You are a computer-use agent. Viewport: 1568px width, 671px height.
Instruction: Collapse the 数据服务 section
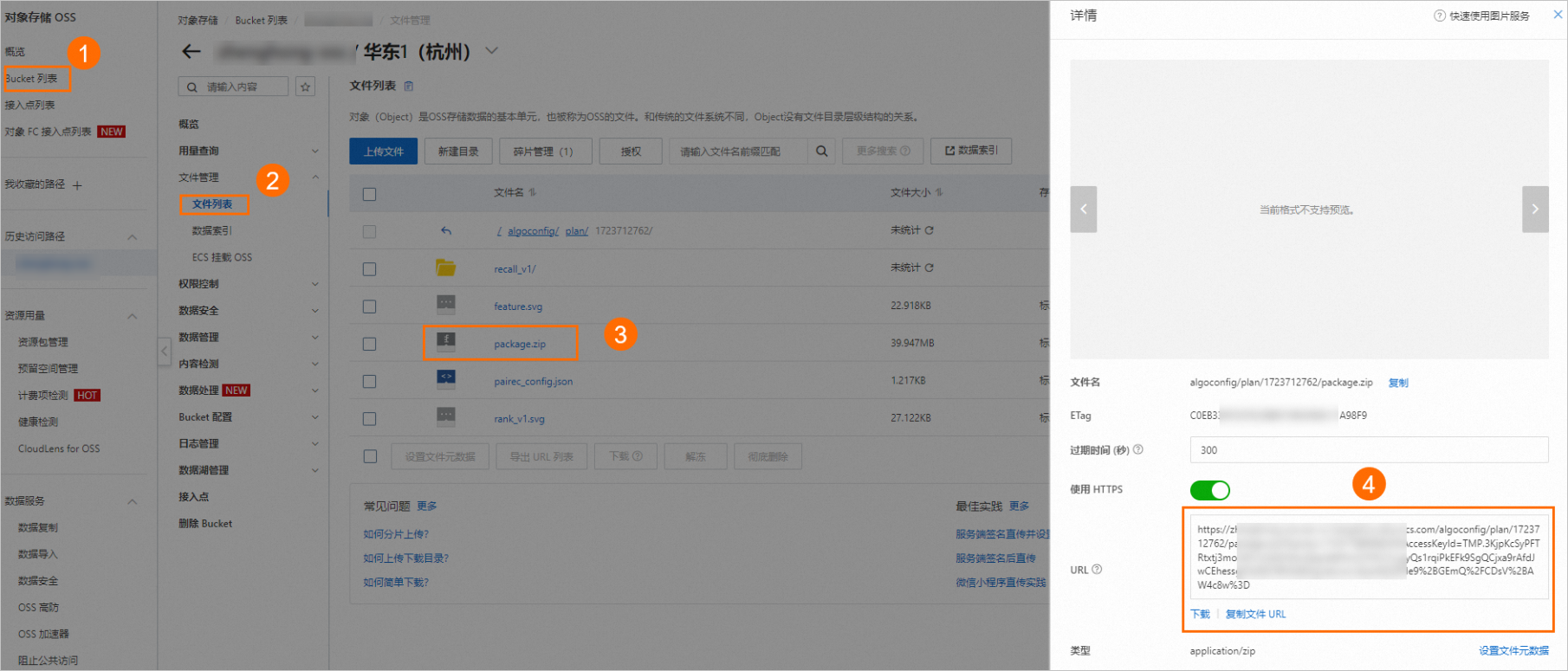click(133, 501)
